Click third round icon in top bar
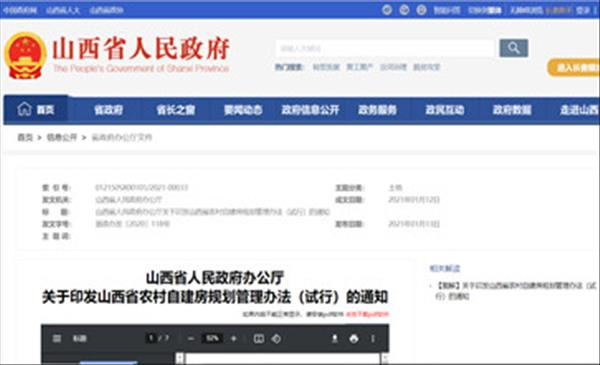 click(421, 10)
